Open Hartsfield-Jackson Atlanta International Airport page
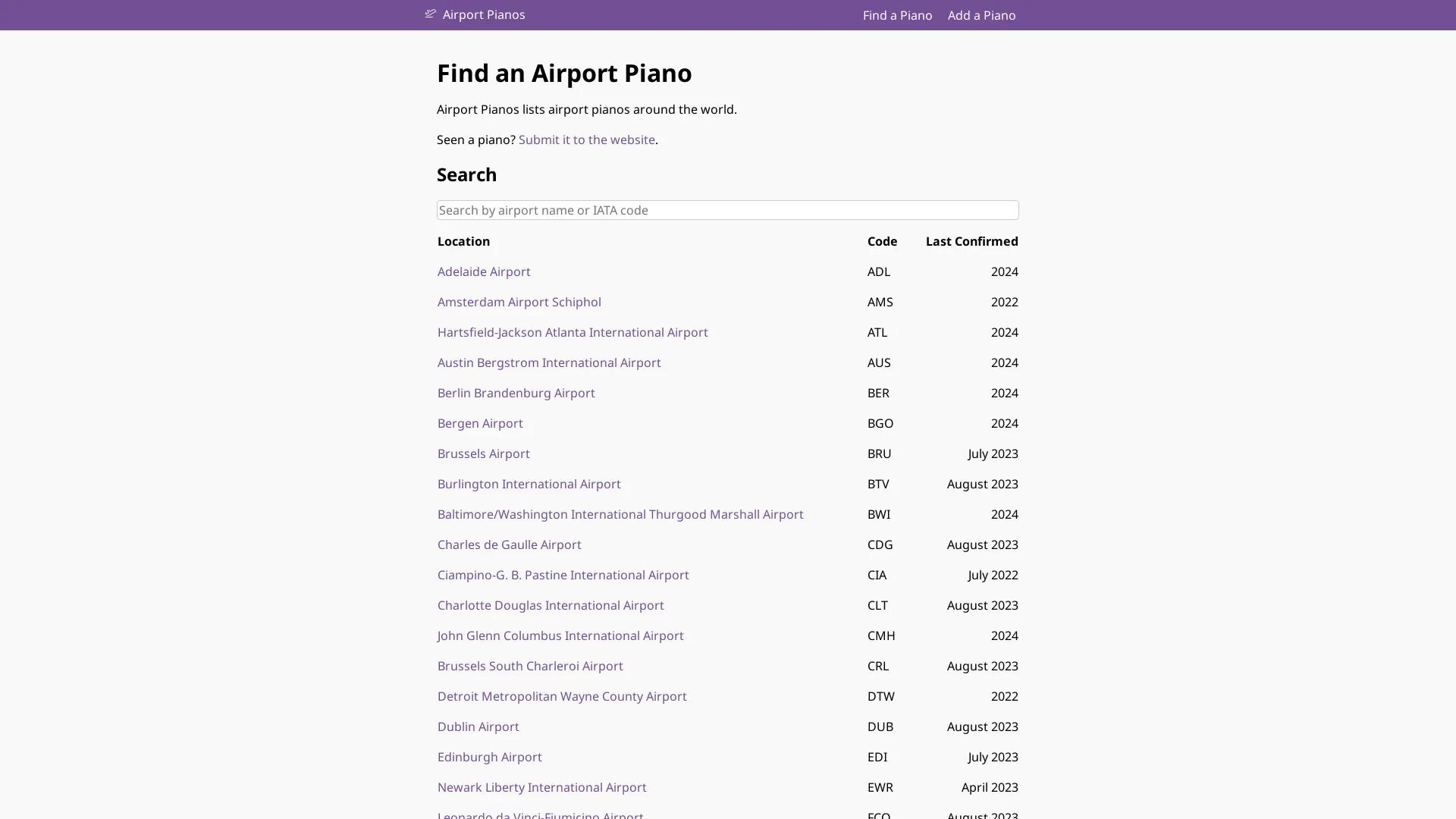The width and height of the screenshot is (1456, 819). tap(572, 332)
